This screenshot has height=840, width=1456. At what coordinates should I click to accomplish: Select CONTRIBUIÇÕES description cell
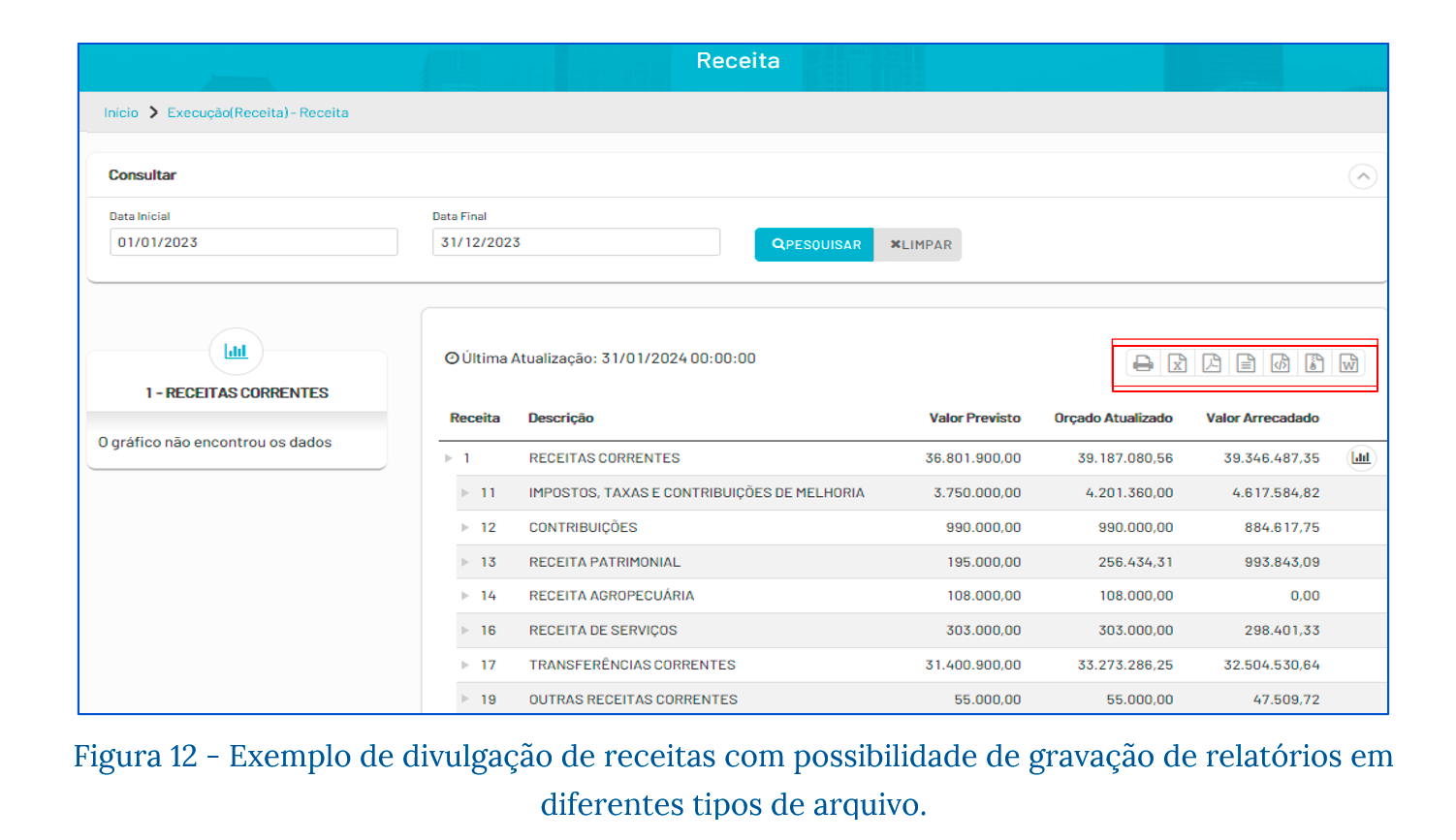click(584, 528)
